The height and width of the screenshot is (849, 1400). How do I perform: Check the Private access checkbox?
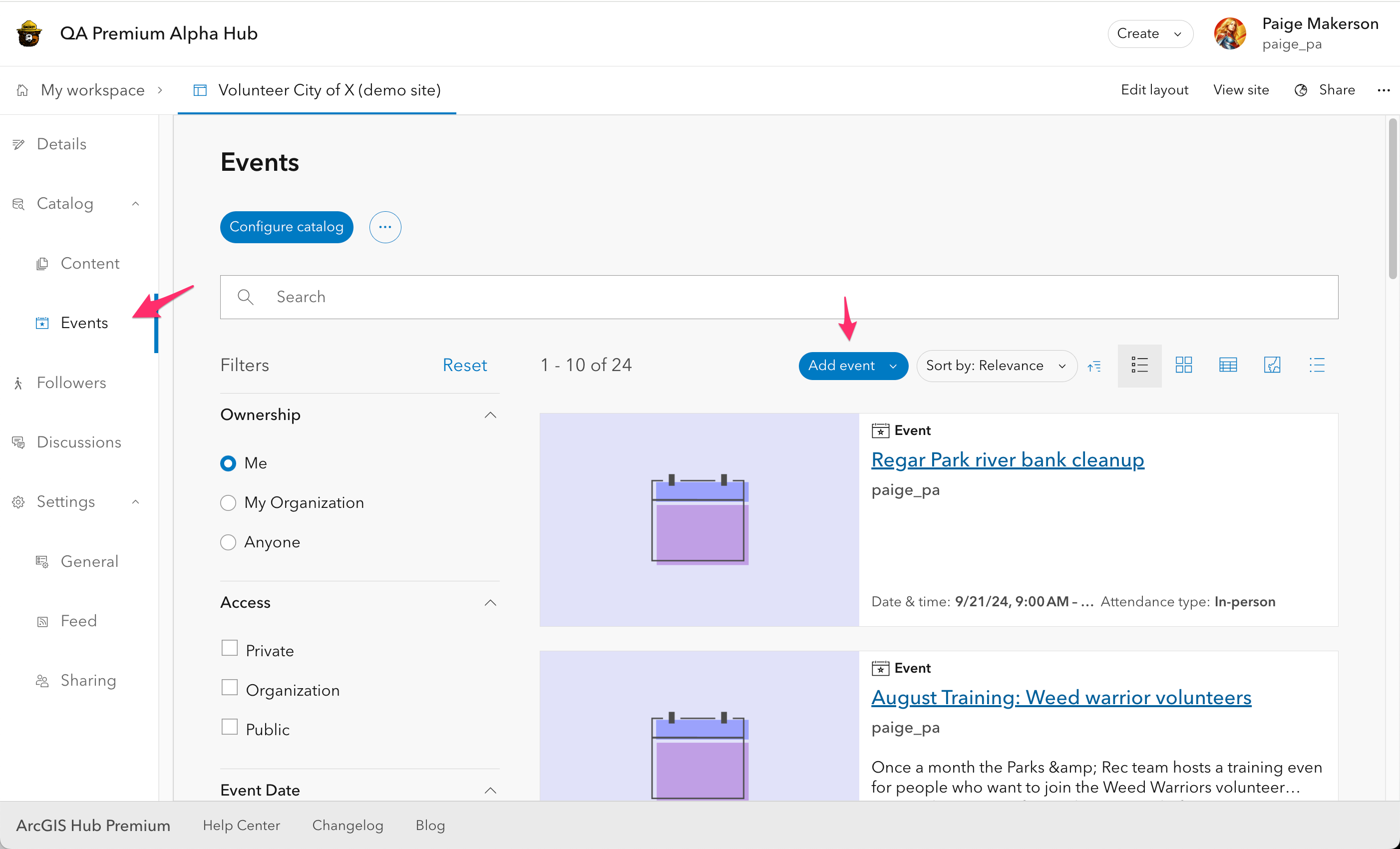click(x=230, y=648)
